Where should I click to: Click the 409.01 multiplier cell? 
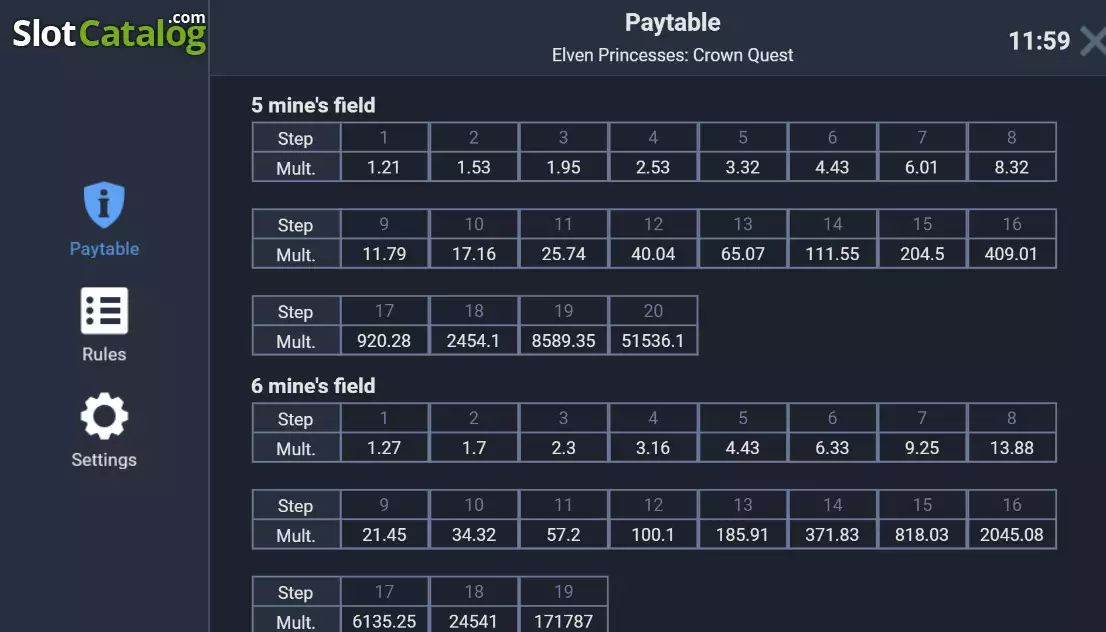pos(1011,254)
